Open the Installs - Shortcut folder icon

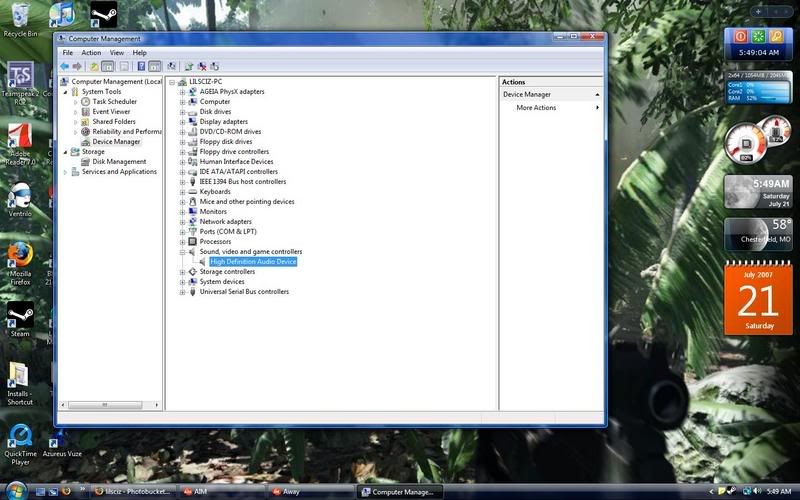[20, 384]
